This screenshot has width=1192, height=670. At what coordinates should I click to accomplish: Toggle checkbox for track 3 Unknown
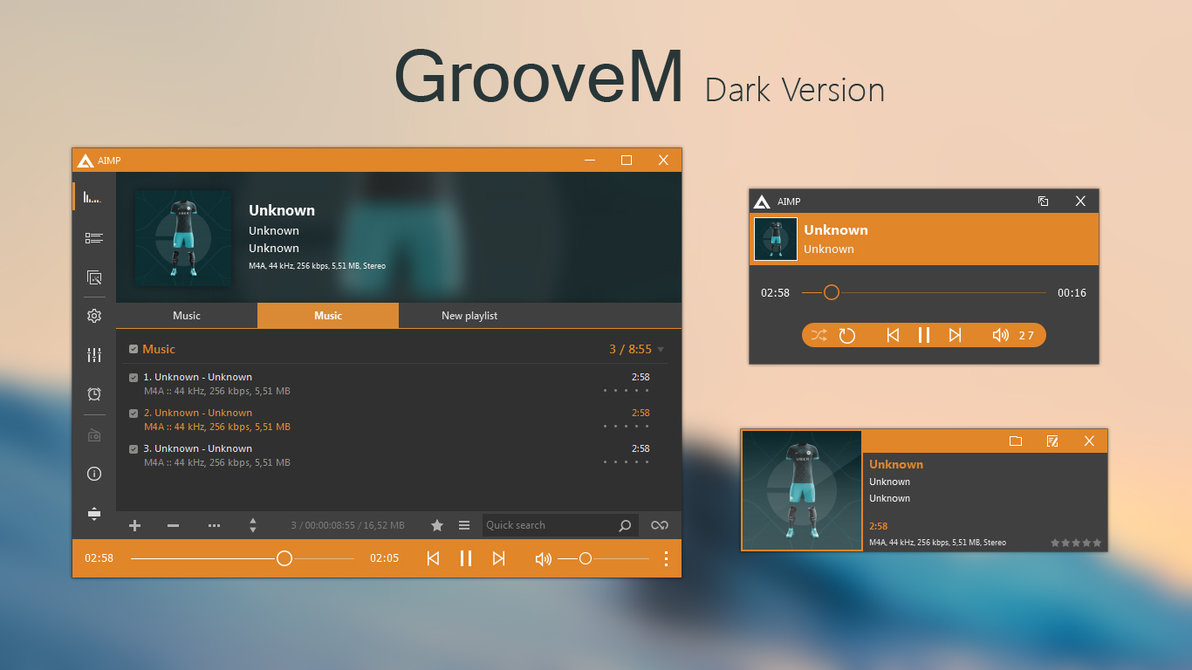click(x=133, y=449)
